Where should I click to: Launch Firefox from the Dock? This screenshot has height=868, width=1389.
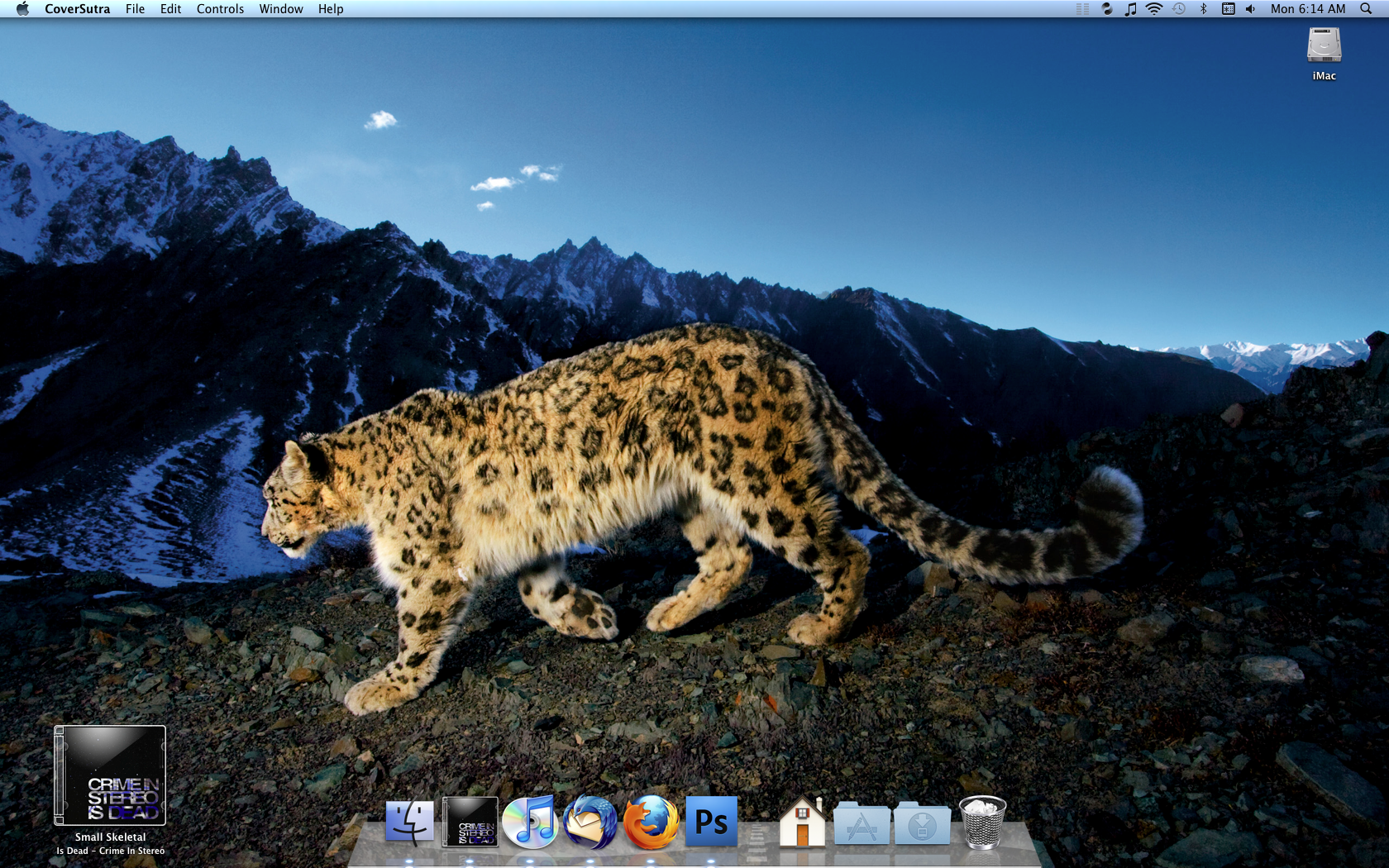coord(651,823)
